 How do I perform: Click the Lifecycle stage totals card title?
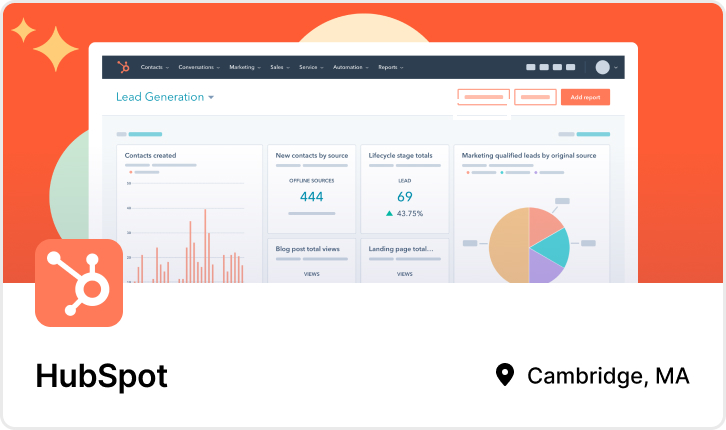(401, 156)
